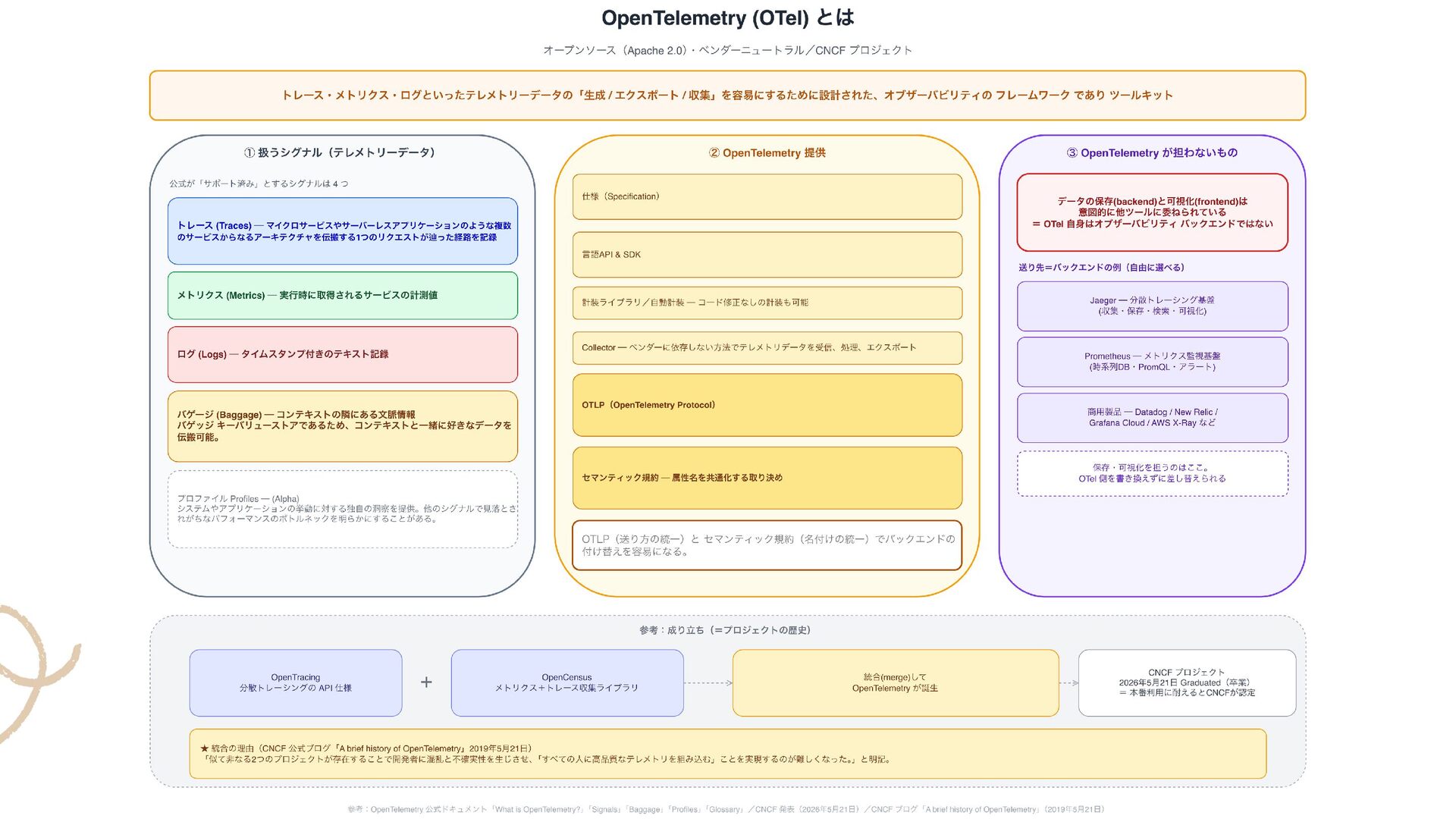Screen dimensions: 1456x819
Task: Select the dashed "プロファイル Profiles — (Alpha)" box
Action: (x=343, y=509)
